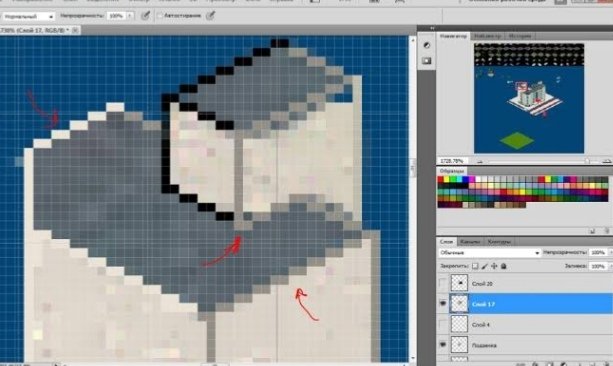Pick the red swatch in Swatches panel
The height and width of the screenshot is (366, 613).
pyautogui.click(x=441, y=179)
